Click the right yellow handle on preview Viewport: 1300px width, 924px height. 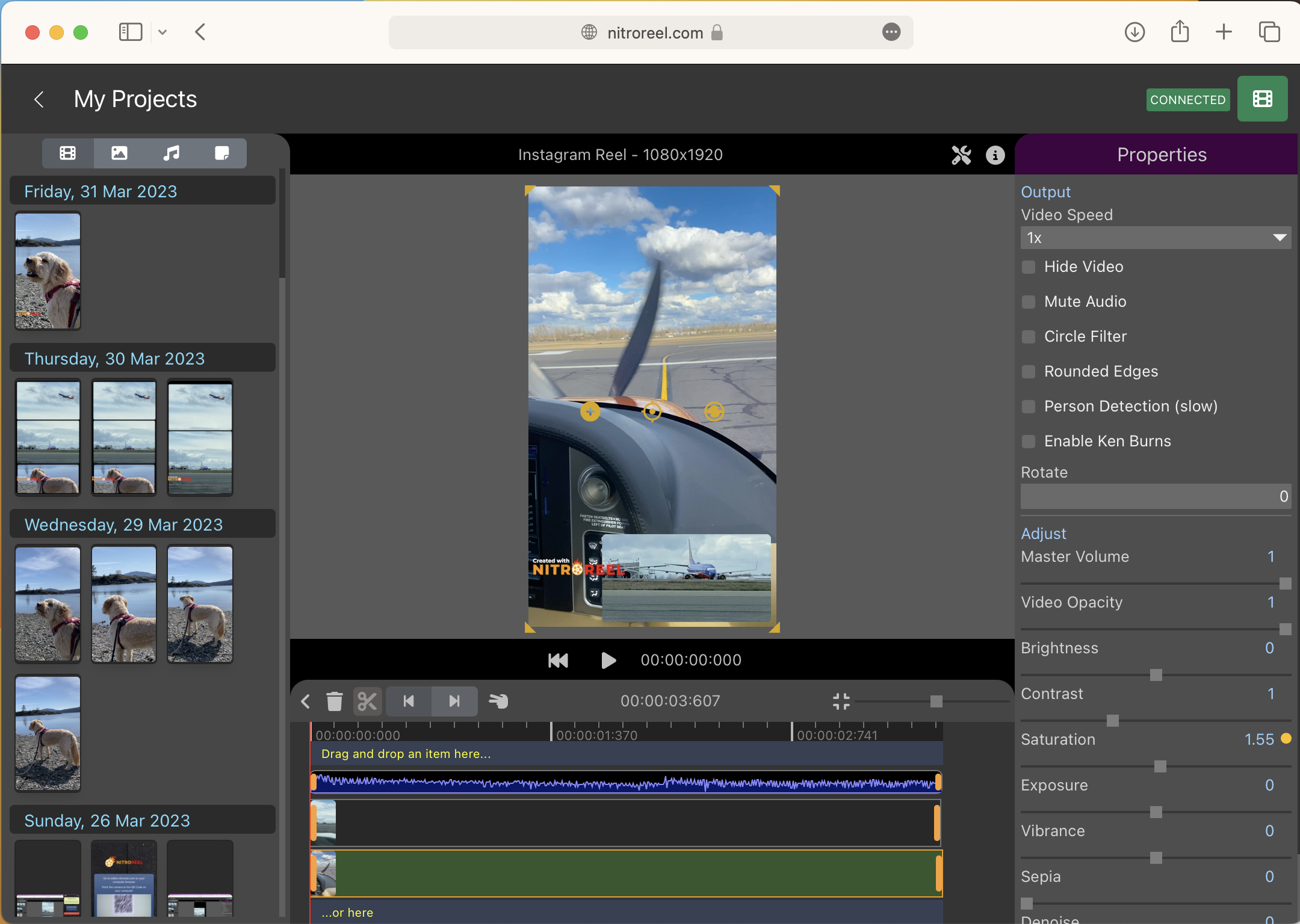(x=714, y=411)
